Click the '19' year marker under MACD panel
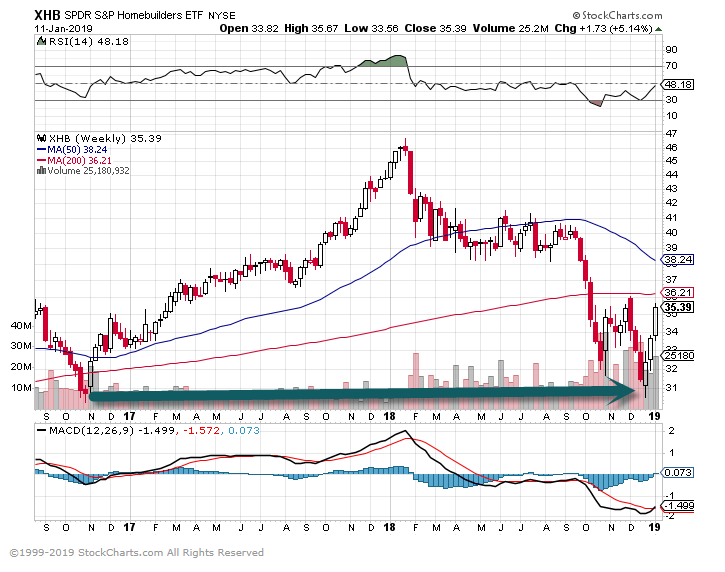Viewport: 725px width, 572px height. coord(654,527)
